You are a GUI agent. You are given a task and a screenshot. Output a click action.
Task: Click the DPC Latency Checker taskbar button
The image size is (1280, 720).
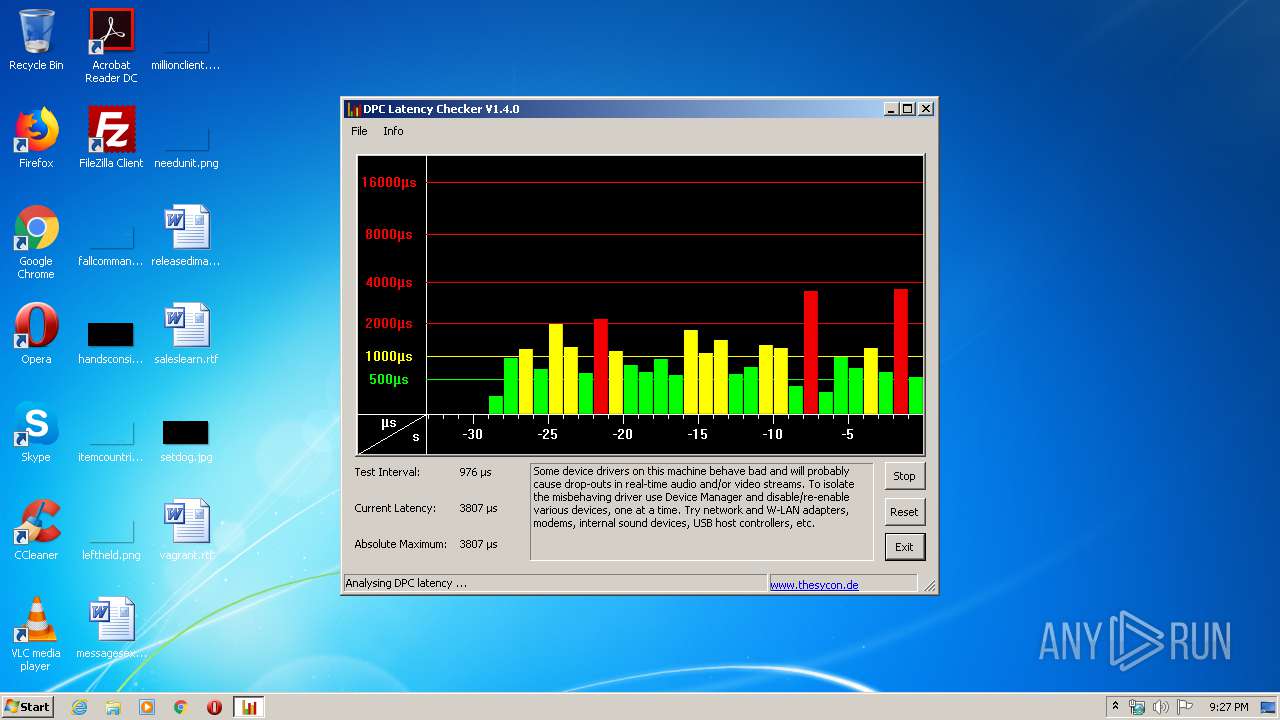[249, 707]
